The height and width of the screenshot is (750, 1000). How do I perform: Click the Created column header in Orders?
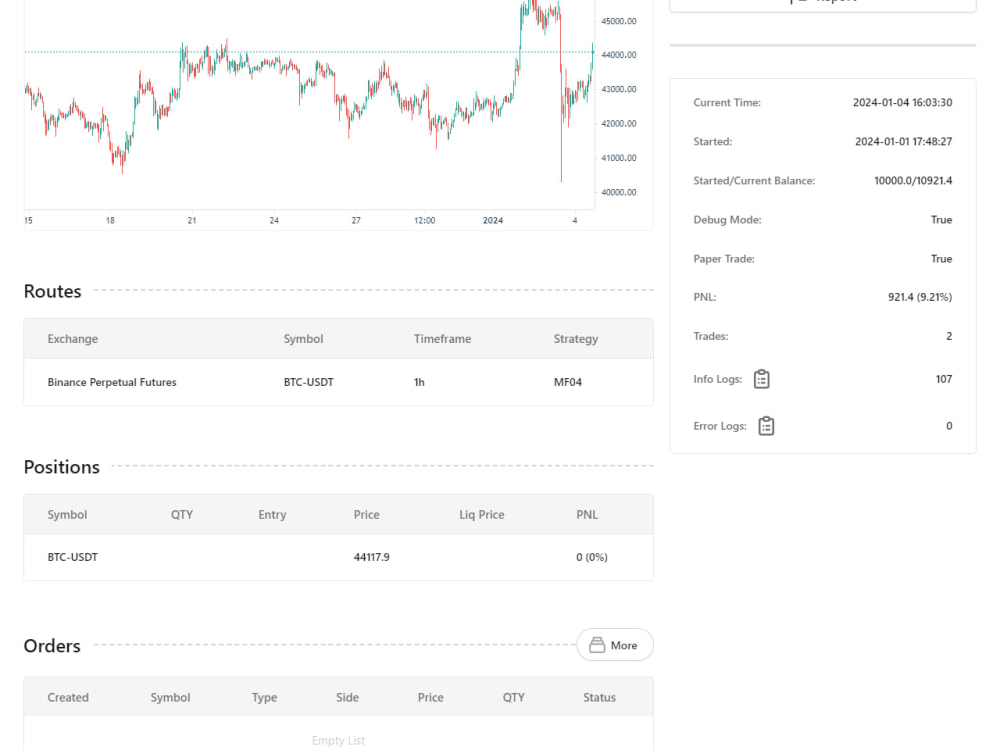pyautogui.click(x=68, y=697)
